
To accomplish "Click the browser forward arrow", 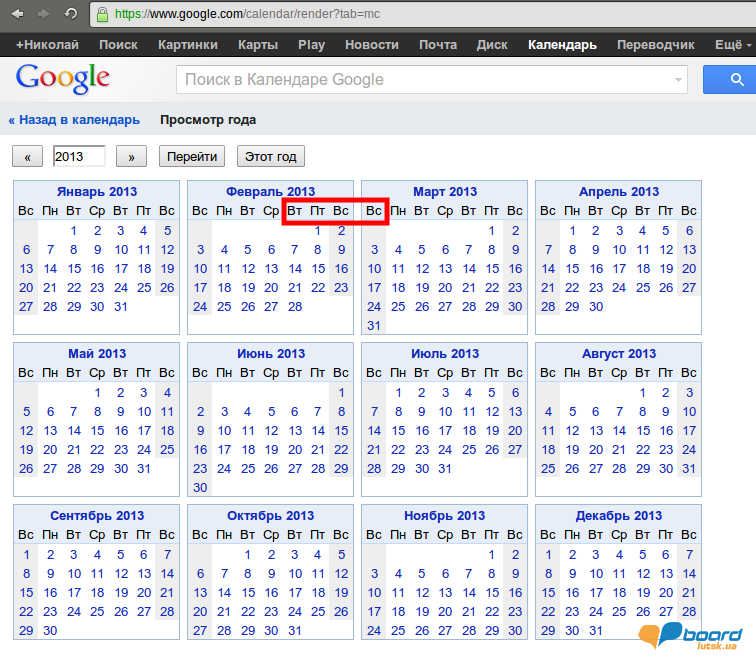I will point(44,14).
